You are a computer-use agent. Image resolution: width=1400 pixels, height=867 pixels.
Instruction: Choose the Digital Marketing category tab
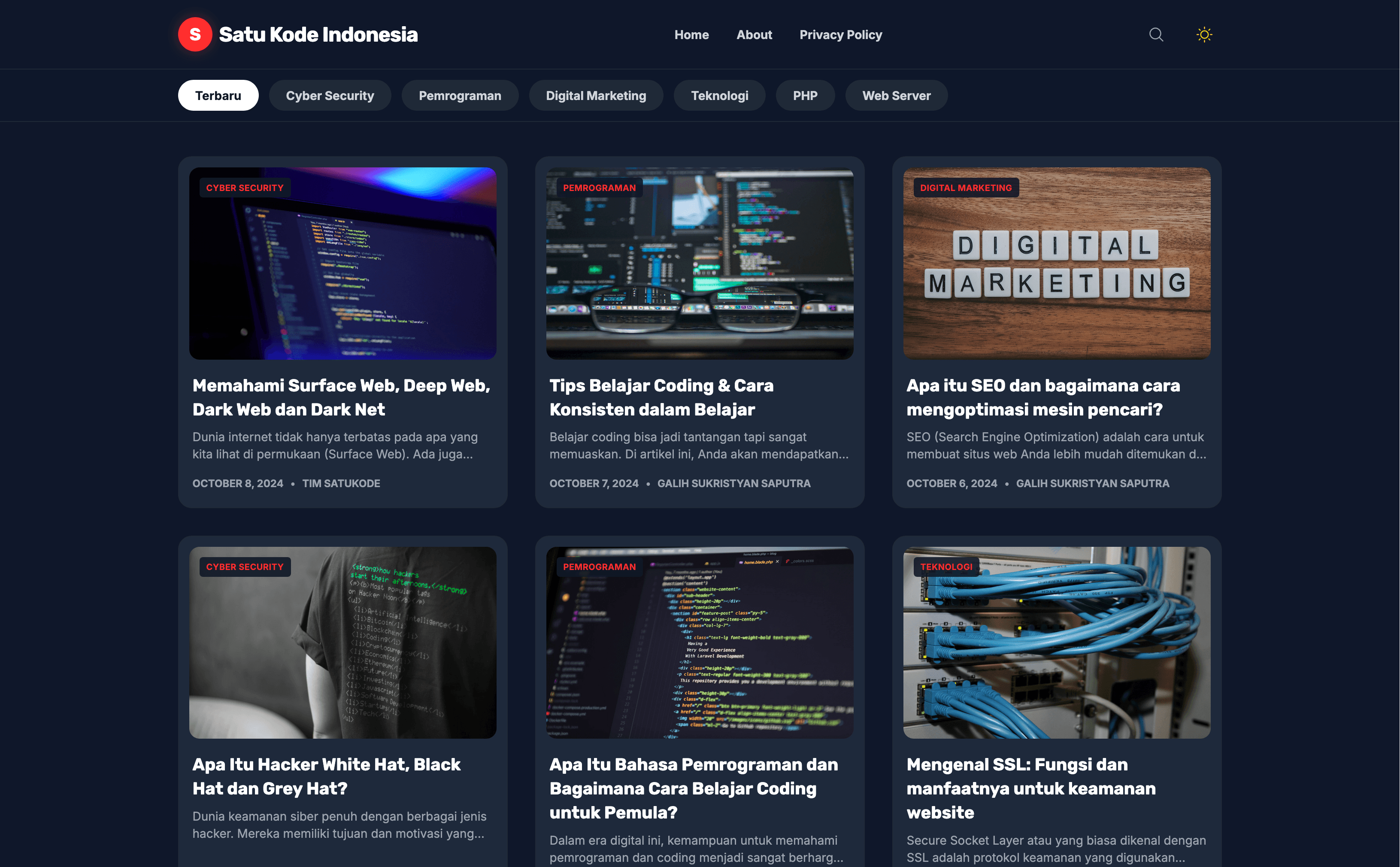point(596,95)
